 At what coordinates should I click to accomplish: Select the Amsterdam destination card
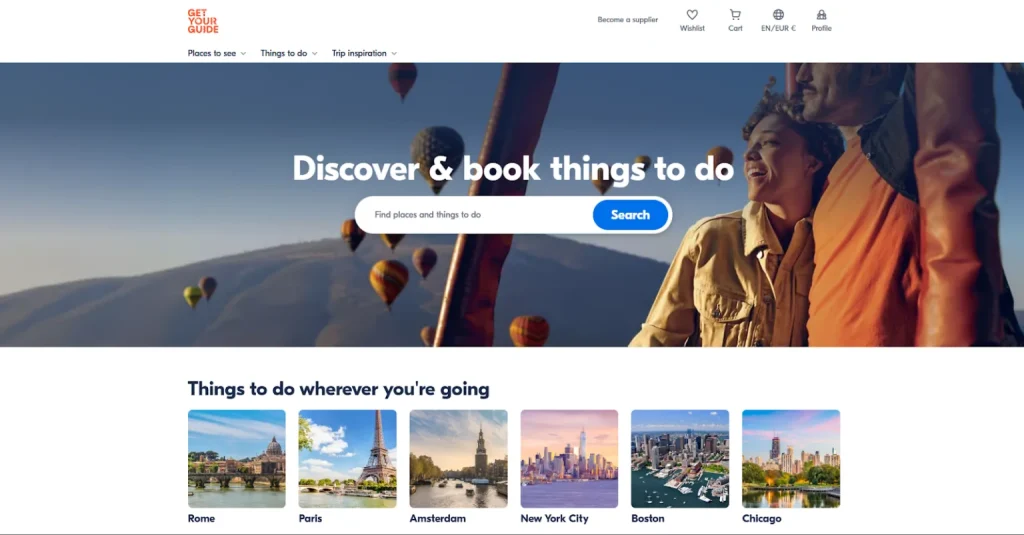(x=458, y=467)
